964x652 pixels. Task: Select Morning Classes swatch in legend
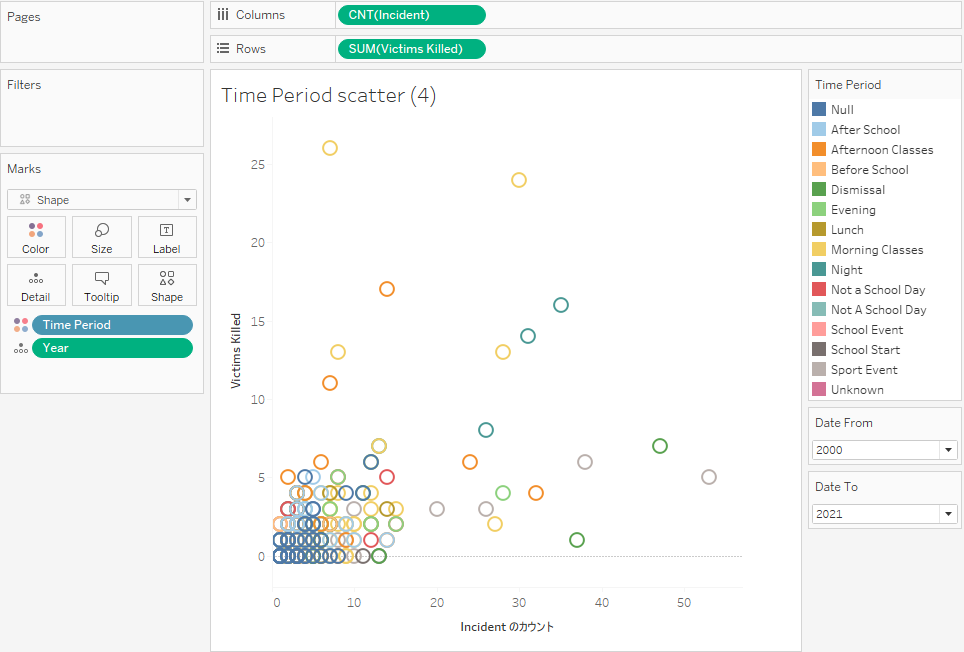pos(819,249)
